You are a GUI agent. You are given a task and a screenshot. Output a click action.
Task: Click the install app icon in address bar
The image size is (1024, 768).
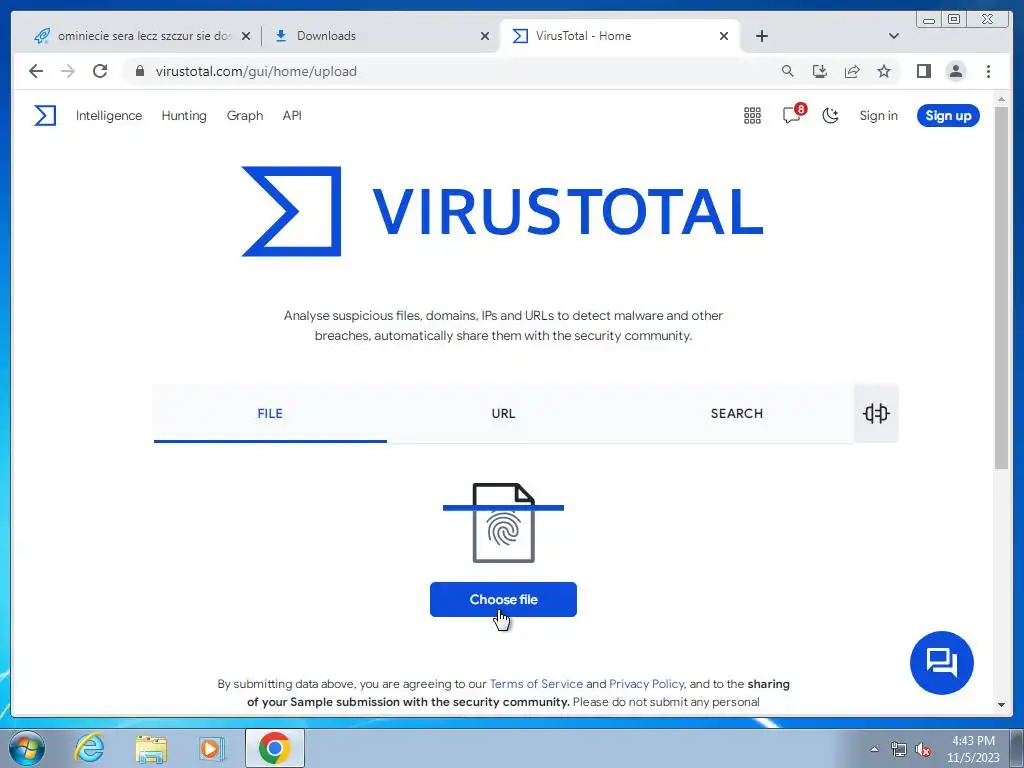pos(820,71)
